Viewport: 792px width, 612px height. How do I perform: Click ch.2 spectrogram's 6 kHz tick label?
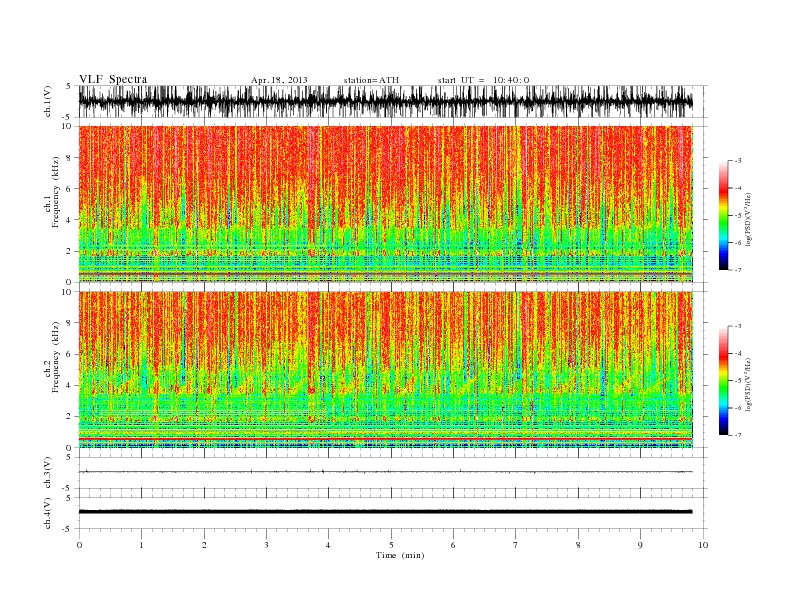point(70,354)
